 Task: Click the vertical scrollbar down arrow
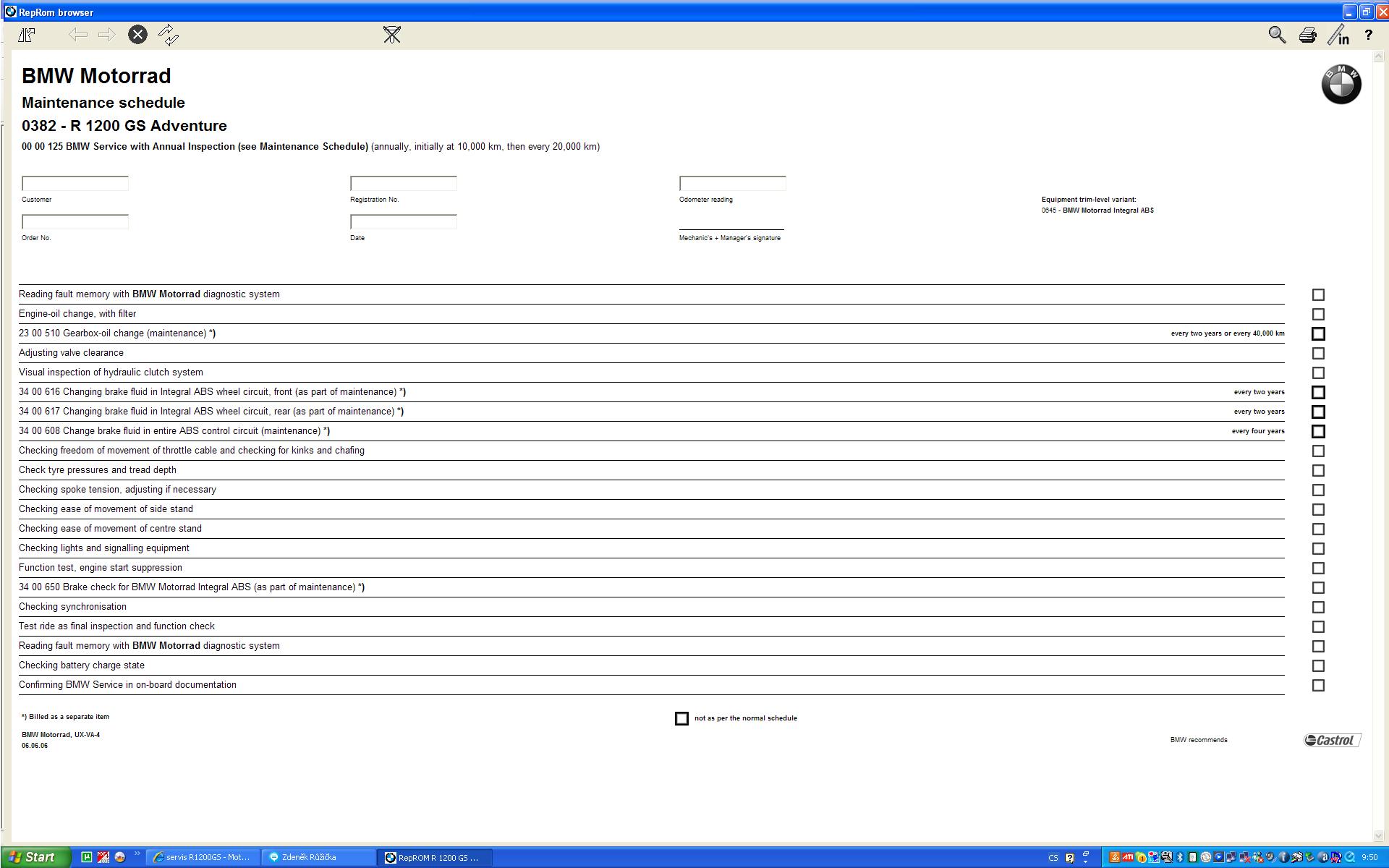coord(1380,837)
